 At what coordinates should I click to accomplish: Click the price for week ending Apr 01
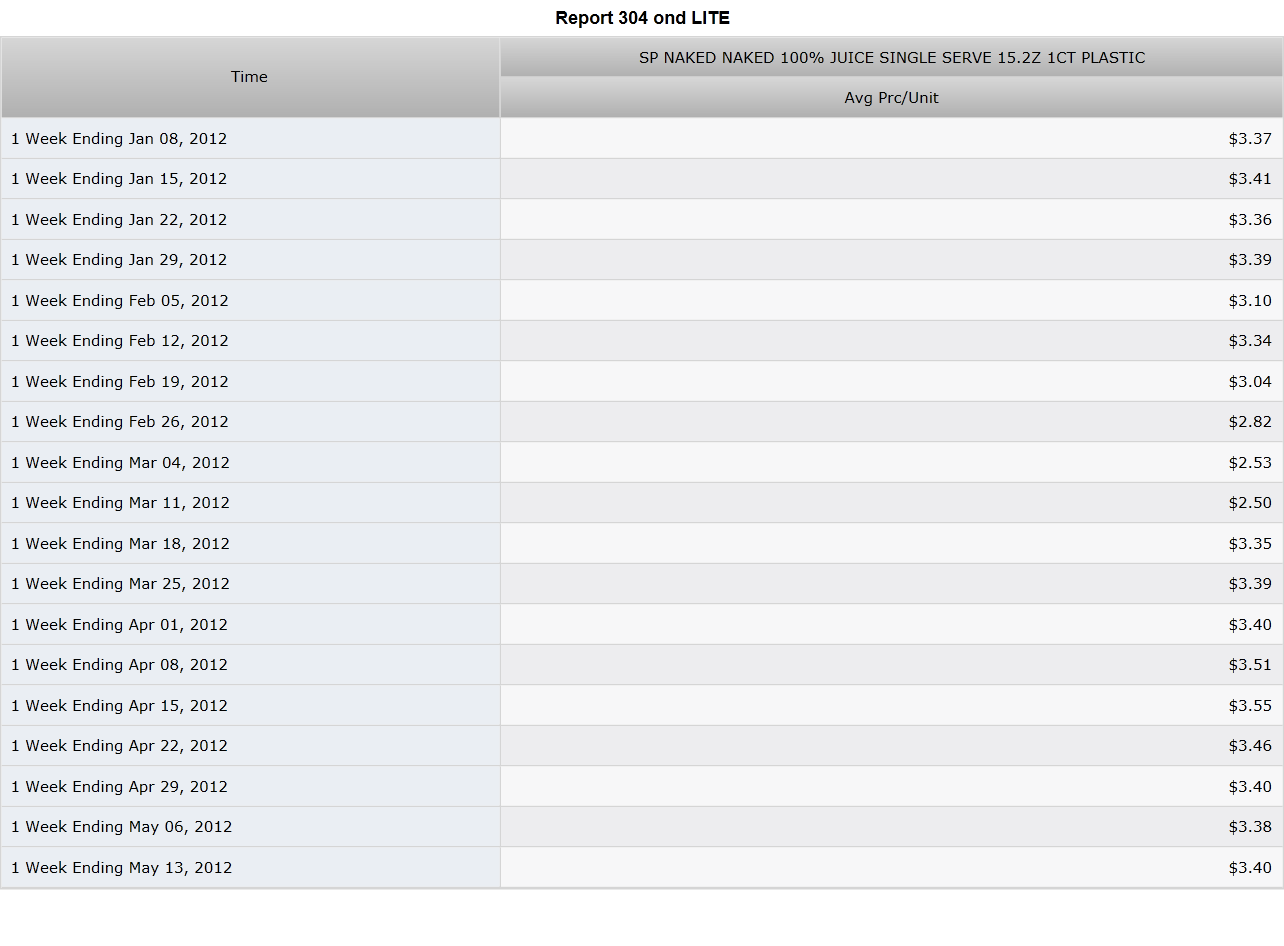pos(1250,625)
